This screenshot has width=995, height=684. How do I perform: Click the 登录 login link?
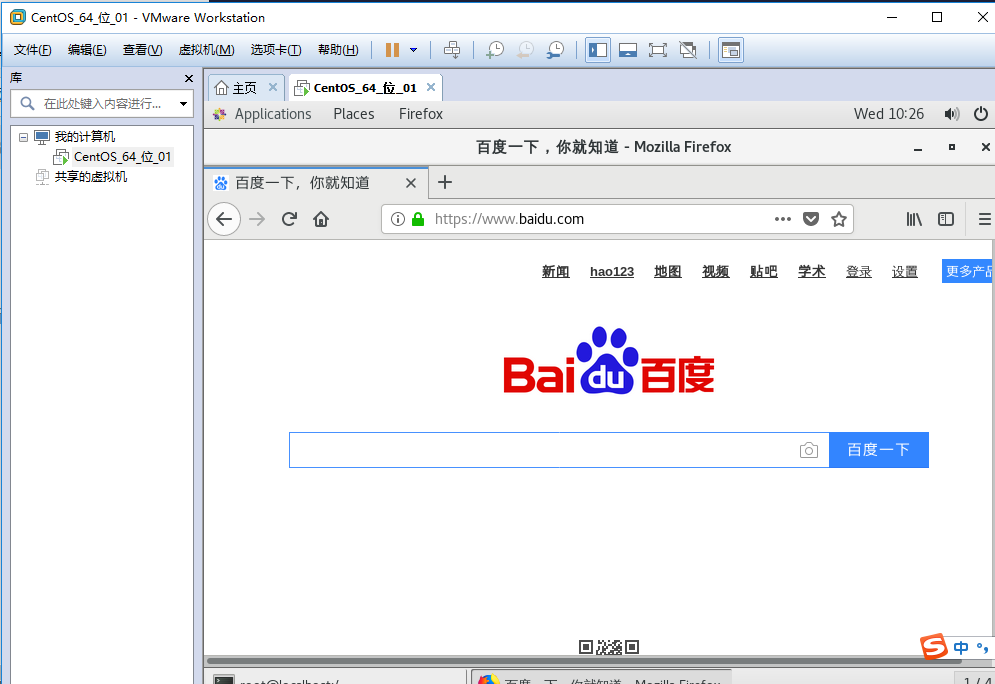[859, 272]
